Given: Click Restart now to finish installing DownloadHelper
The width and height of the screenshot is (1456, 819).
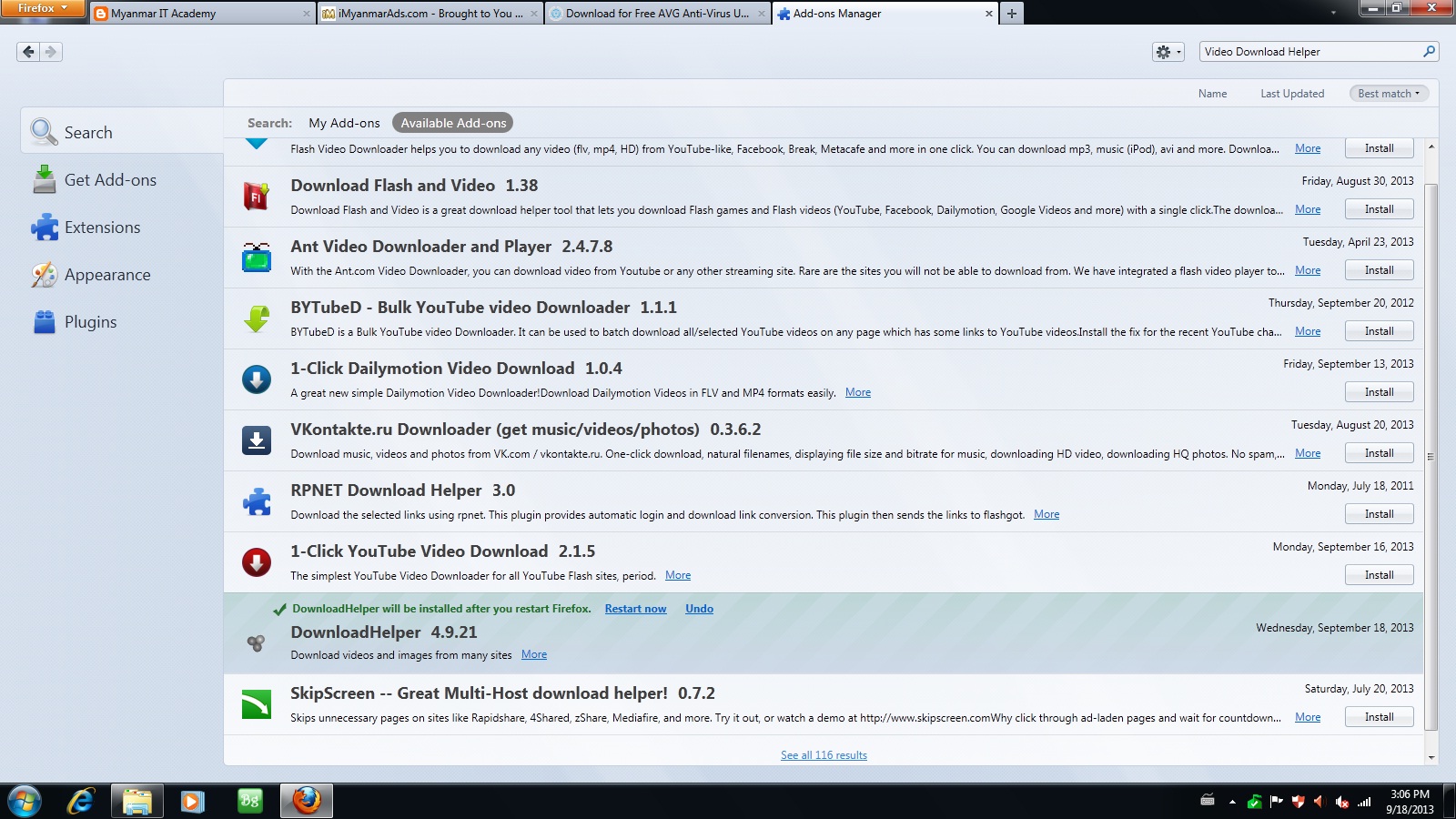Looking at the screenshot, I should [635, 608].
